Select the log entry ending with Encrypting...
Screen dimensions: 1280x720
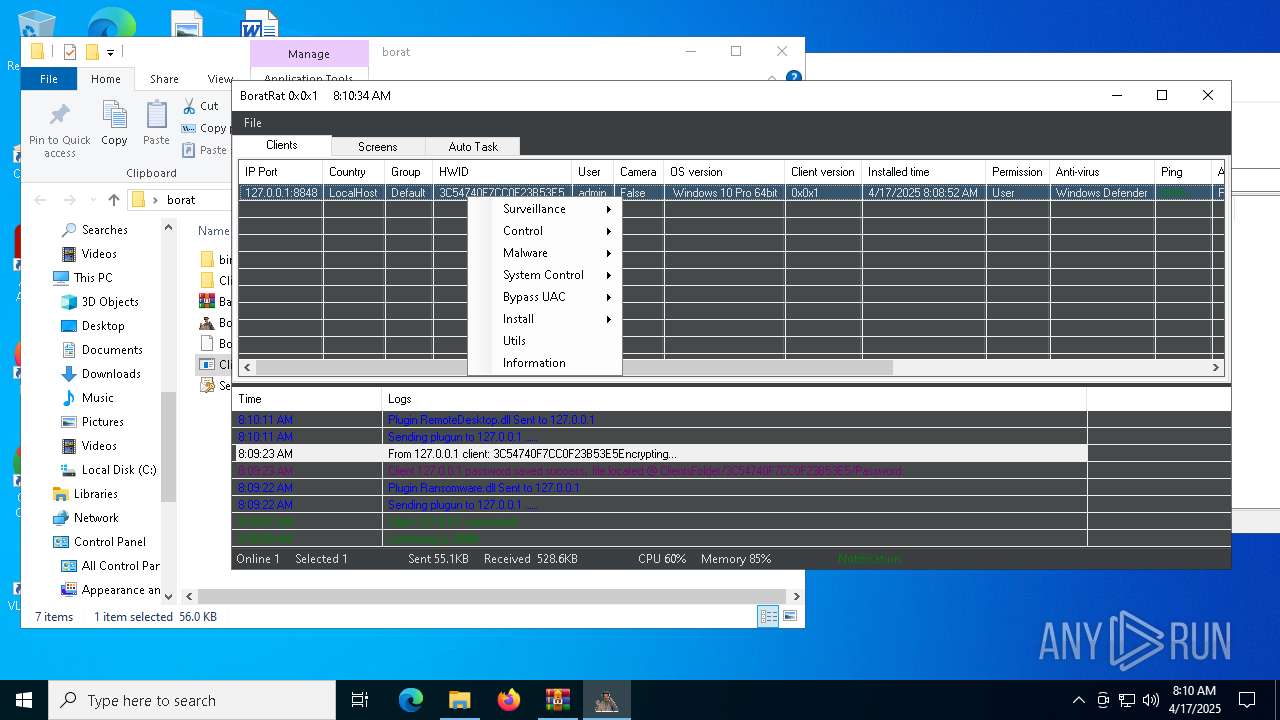click(x=660, y=454)
